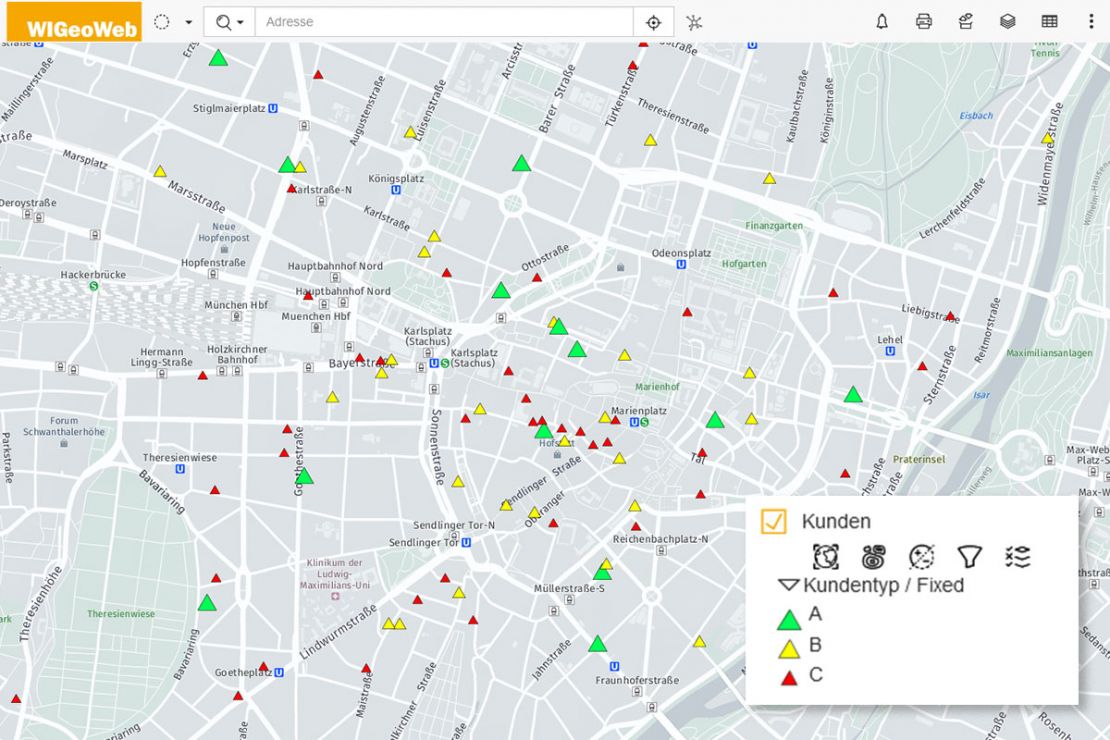This screenshot has width=1110, height=740.
Task: Uncheck the Kunden layer checkbox
Action: [773, 521]
